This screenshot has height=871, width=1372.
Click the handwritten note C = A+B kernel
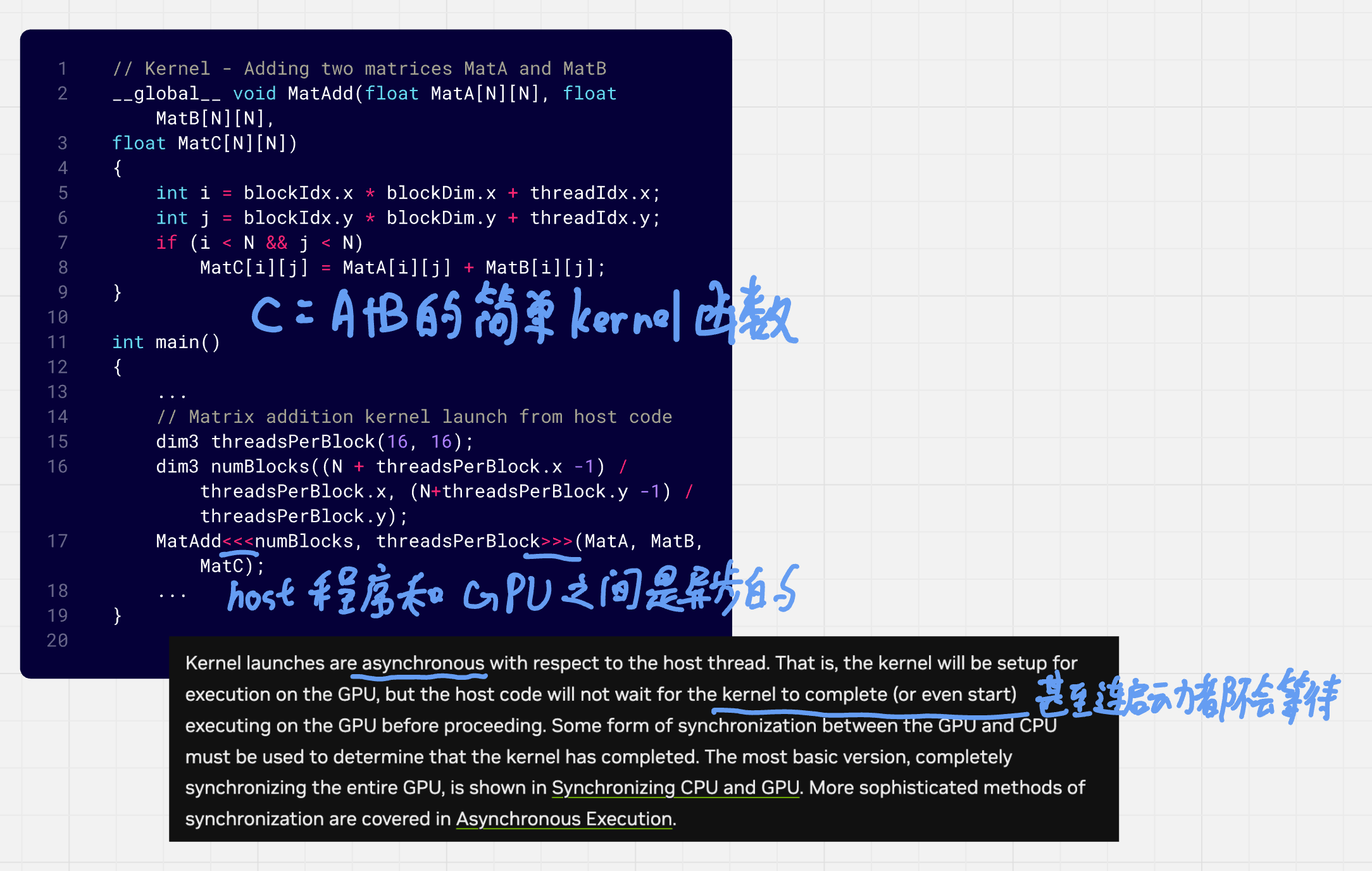click(x=524, y=312)
